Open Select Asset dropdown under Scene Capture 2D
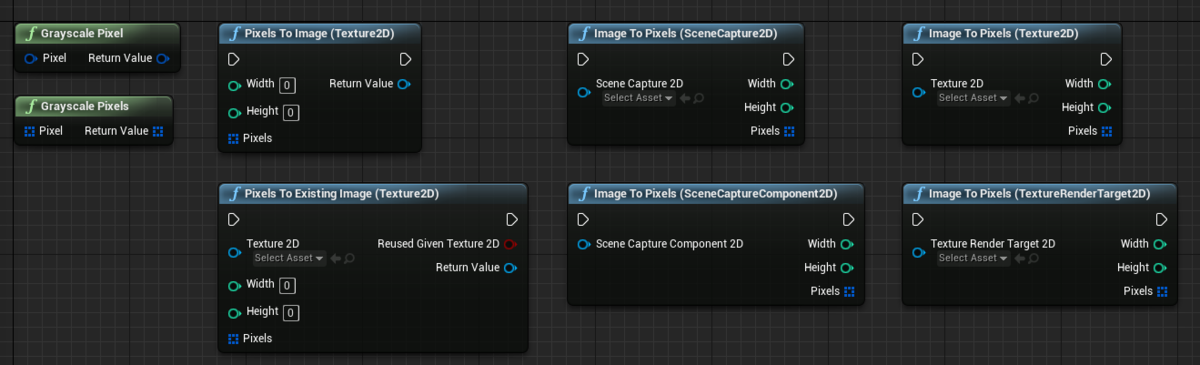The height and width of the screenshot is (365, 1200). [638, 98]
